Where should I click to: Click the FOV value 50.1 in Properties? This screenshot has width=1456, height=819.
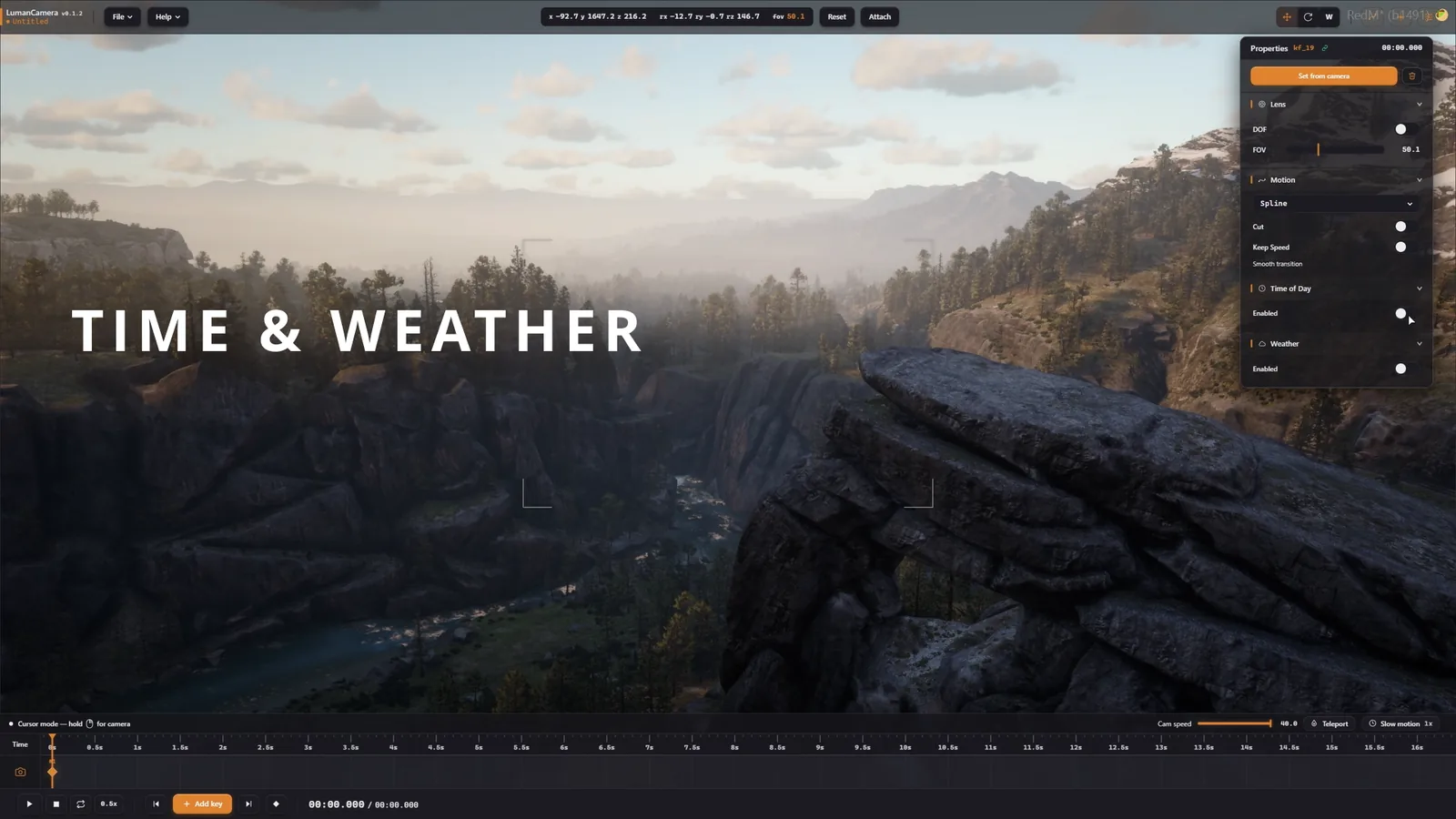[1410, 149]
